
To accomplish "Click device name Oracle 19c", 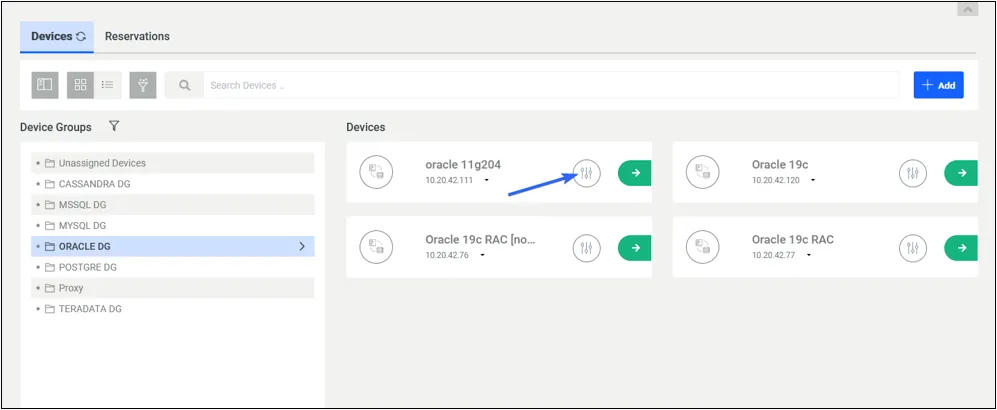I will point(780,165).
